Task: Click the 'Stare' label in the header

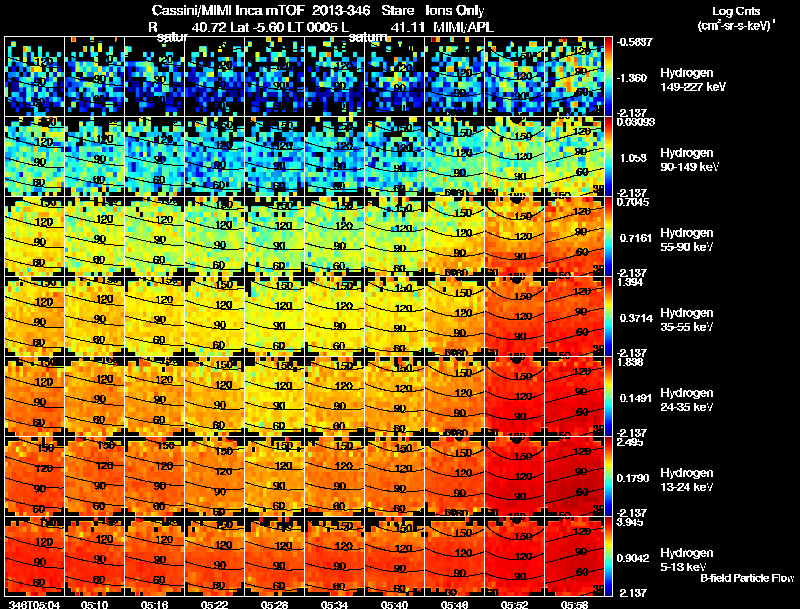Action: 397,10
